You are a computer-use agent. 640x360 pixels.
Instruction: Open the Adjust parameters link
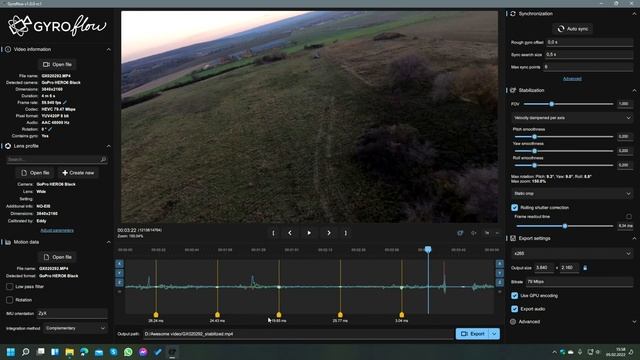57,231
